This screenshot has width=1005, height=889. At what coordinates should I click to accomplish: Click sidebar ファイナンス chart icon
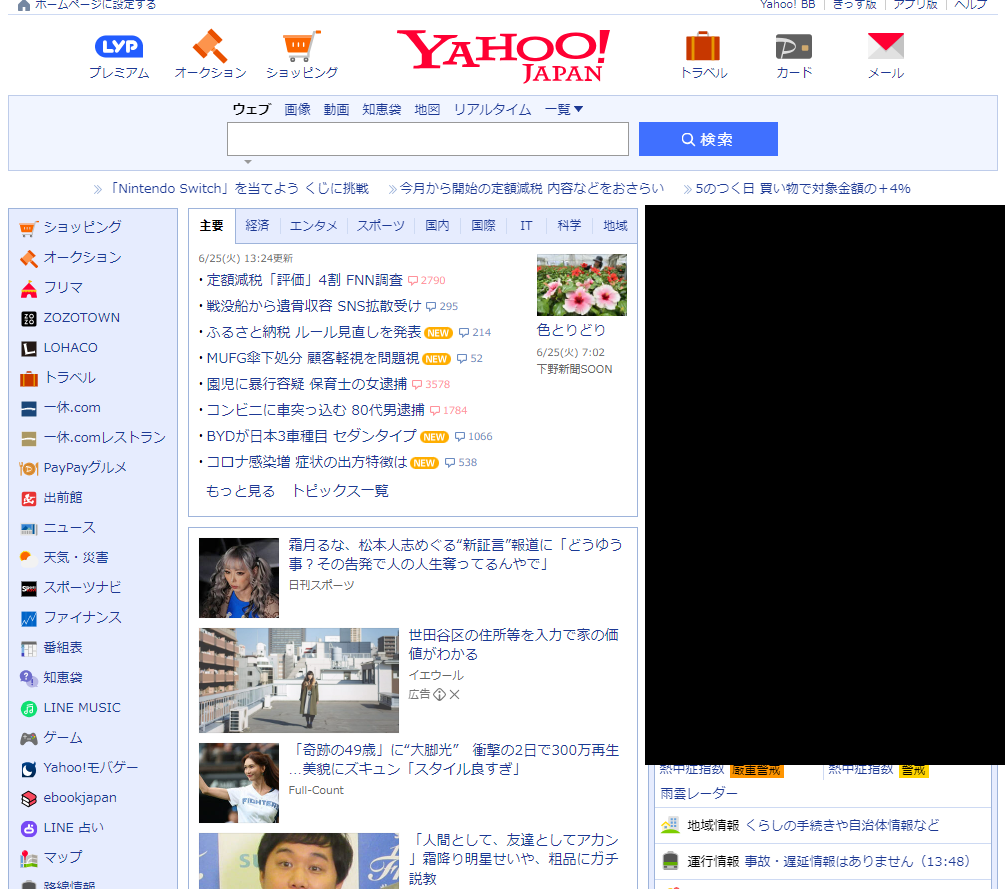tap(29, 619)
